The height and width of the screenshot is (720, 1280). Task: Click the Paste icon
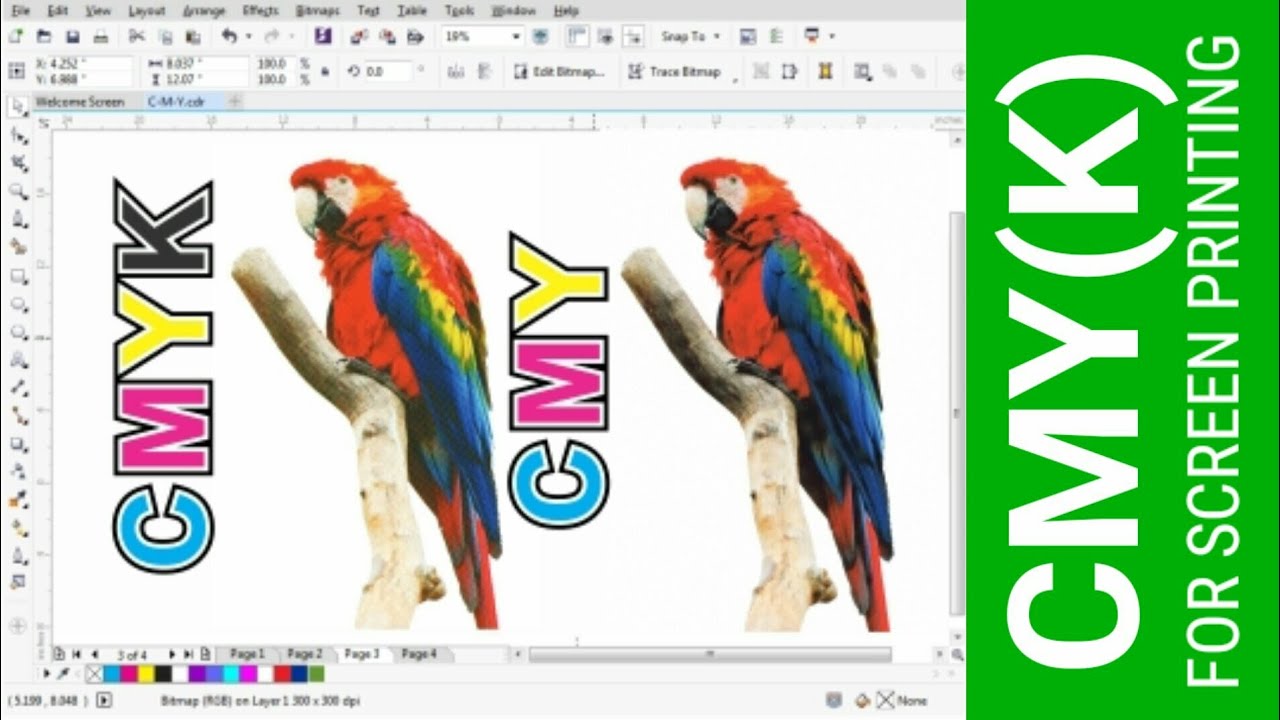pyautogui.click(x=193, y=36)
